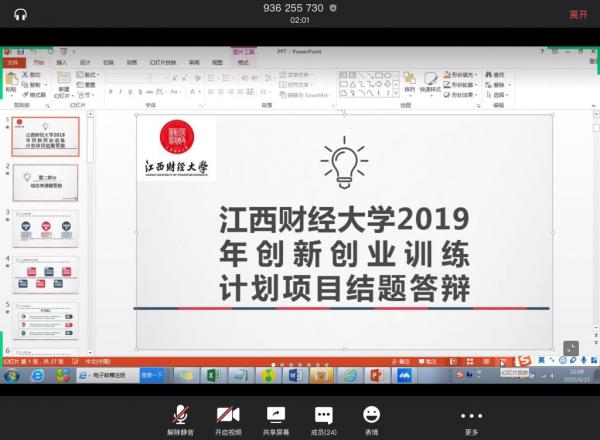Switch to the 插入 Insert tab
This screenshot has height=440, width=600.
click(62, 62)
